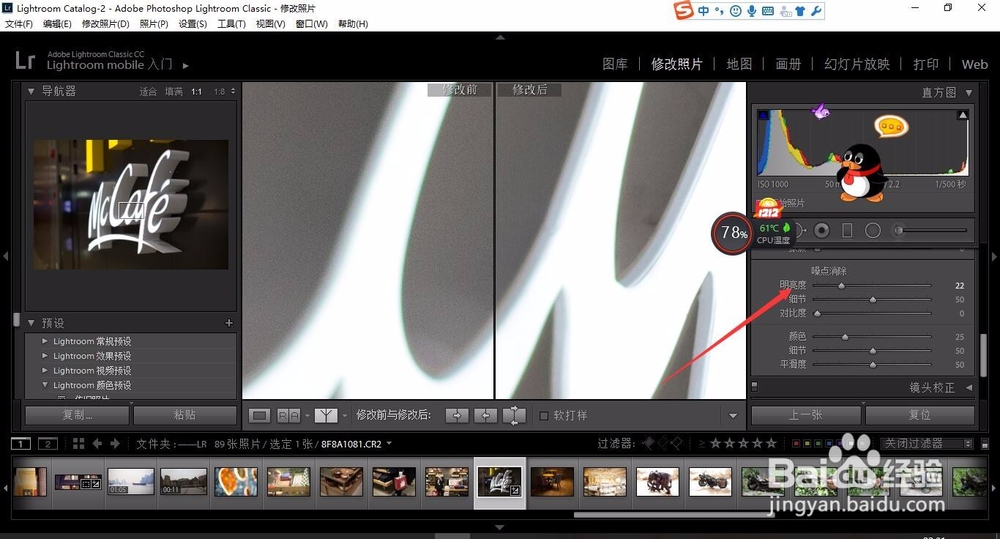Click the 粘贴 button
Screen dimensions: 1000x539
pyautogui.click(x=184, y=415)
